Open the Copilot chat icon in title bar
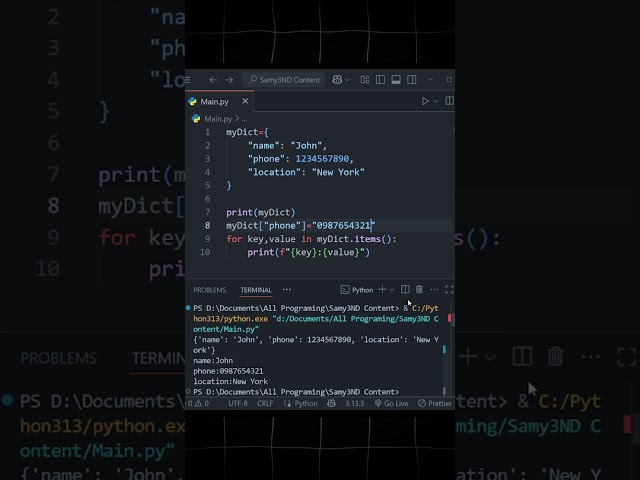 tap(337, 80)
